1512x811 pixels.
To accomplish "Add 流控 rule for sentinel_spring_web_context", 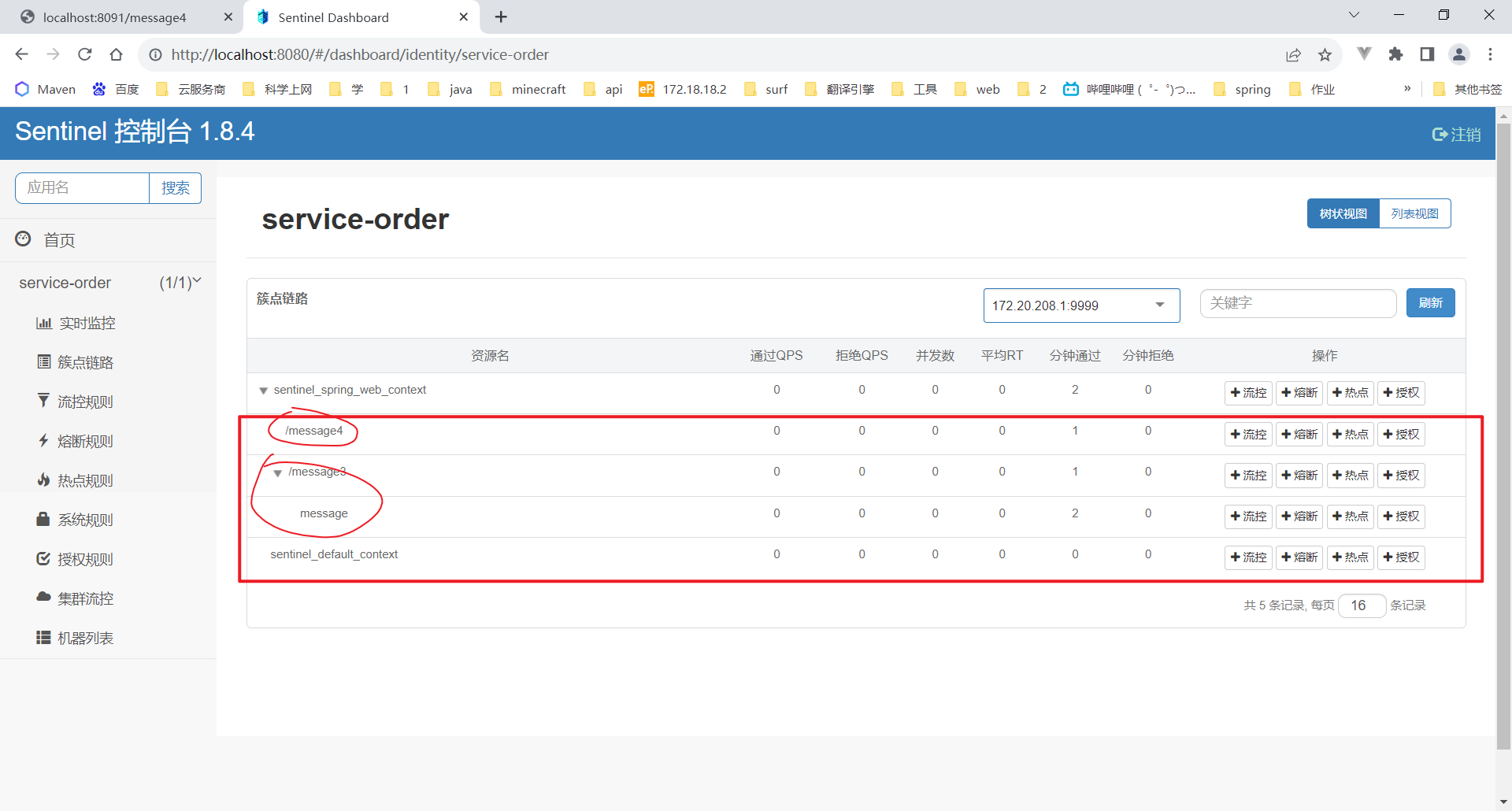I will 1248,393.
